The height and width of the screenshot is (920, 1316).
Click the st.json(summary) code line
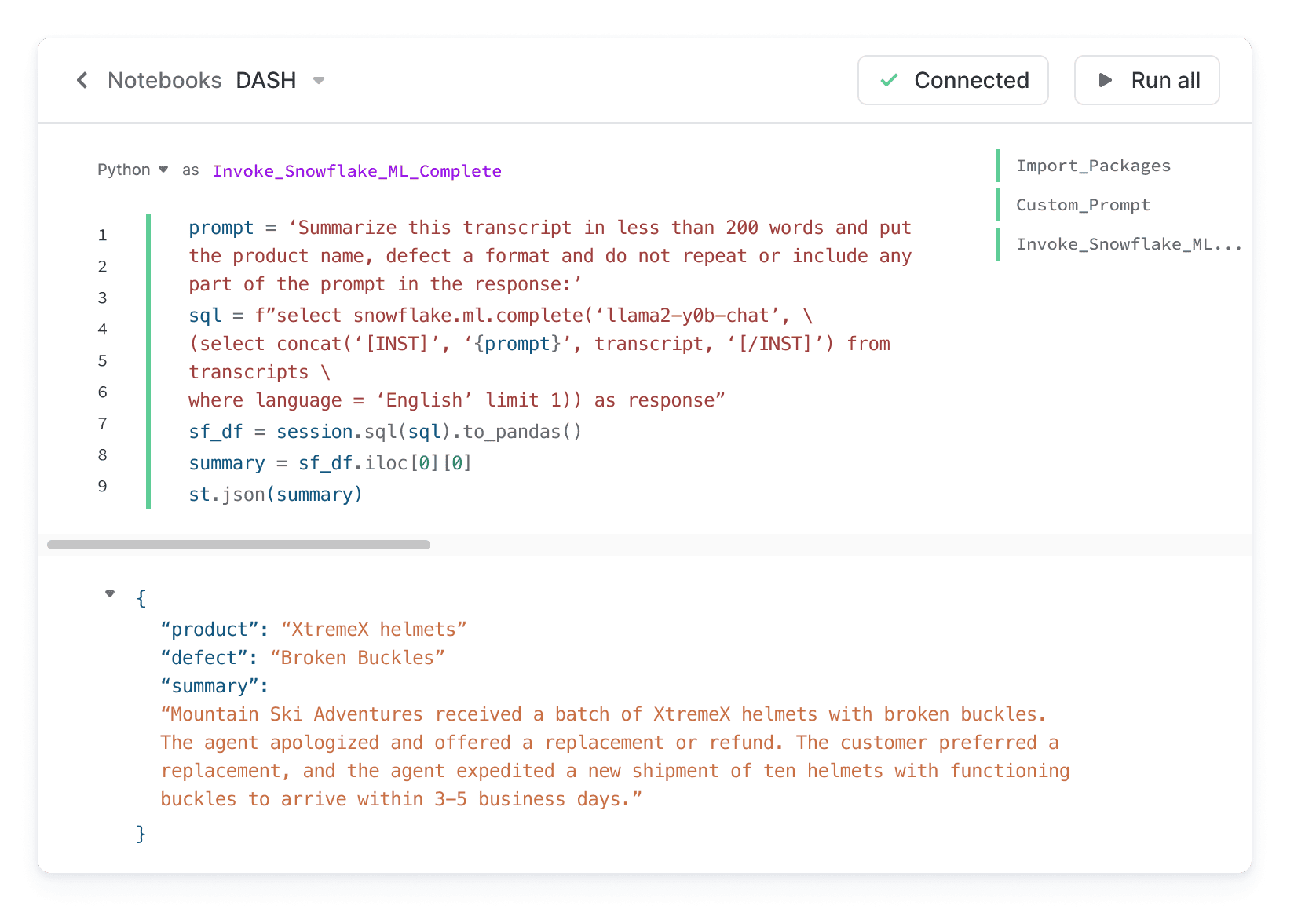(276, 495)
